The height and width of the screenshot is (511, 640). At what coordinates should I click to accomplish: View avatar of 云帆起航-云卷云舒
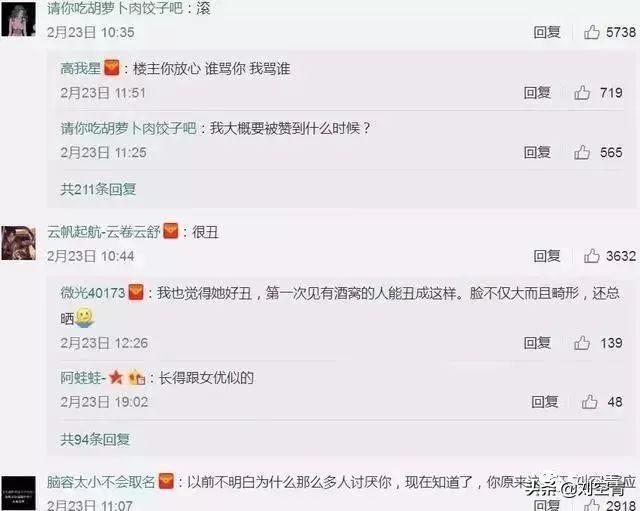click(18, 243)
